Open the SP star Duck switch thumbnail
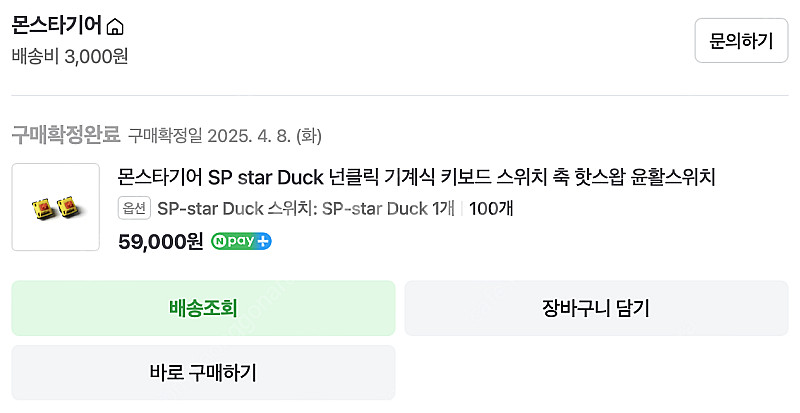The height and width of the screenshot is (413, 800). [55, 207]
